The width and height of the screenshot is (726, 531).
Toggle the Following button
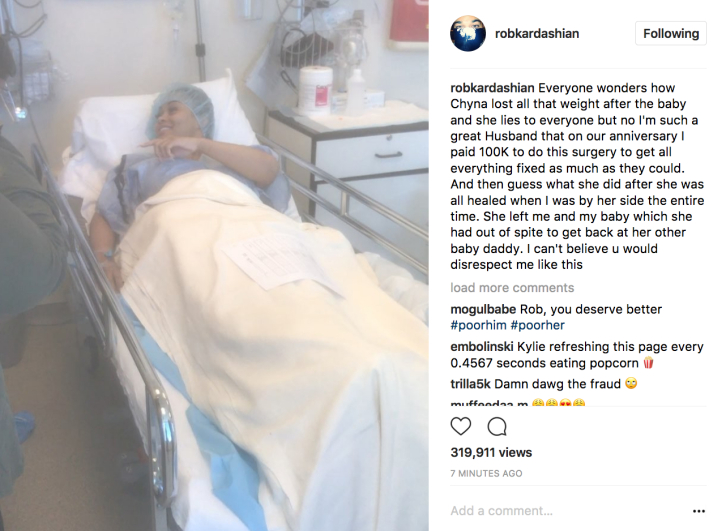pos(671,33)
